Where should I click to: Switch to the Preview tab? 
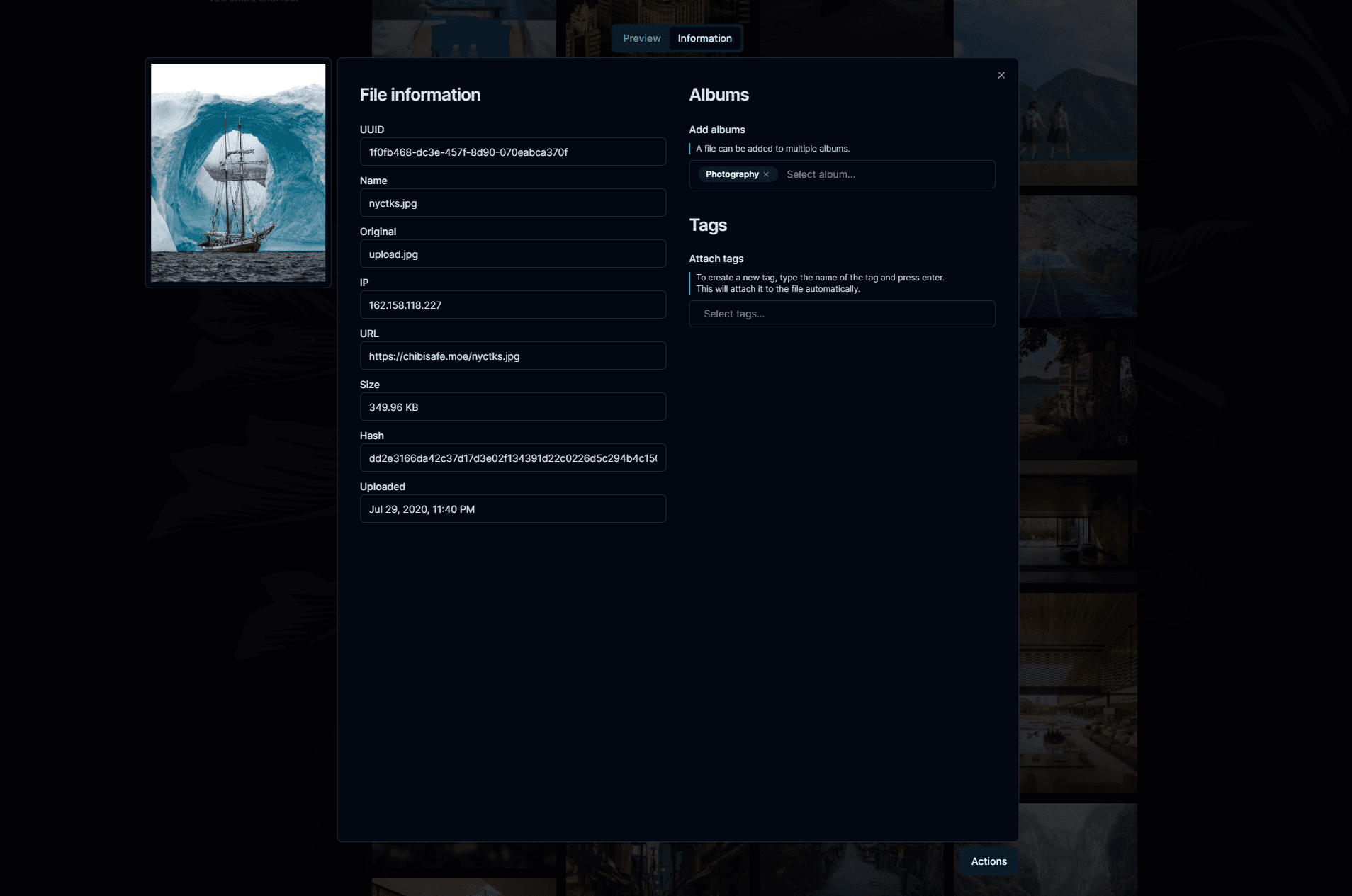[641, 38]
